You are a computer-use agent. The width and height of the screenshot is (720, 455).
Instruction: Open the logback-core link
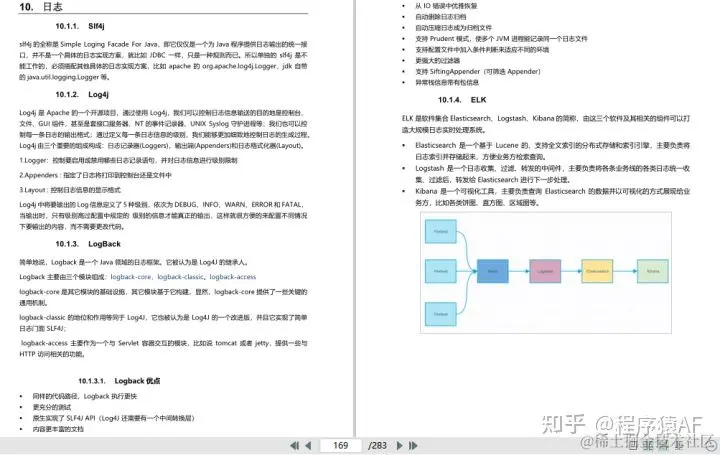[130, 277]
